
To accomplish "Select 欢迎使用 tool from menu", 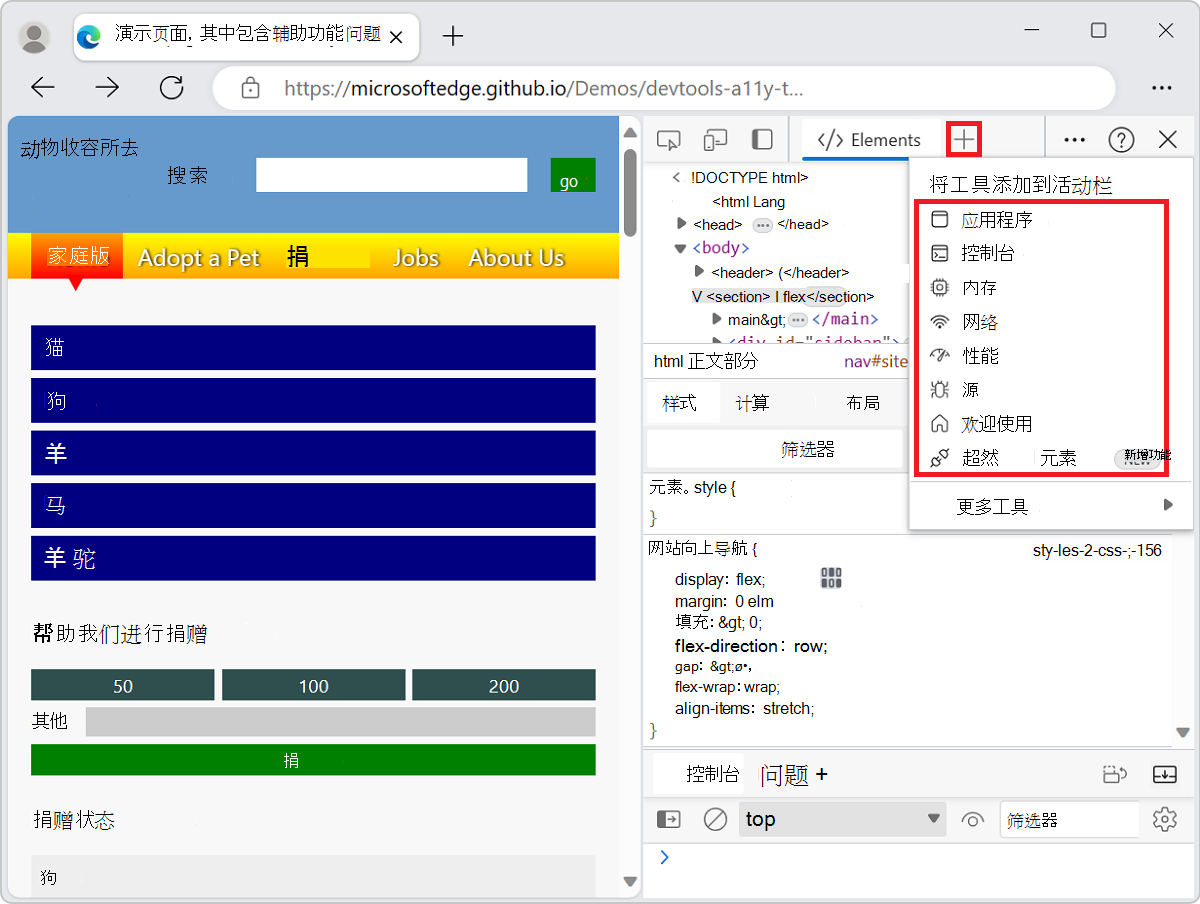I will pos(1040,424).
